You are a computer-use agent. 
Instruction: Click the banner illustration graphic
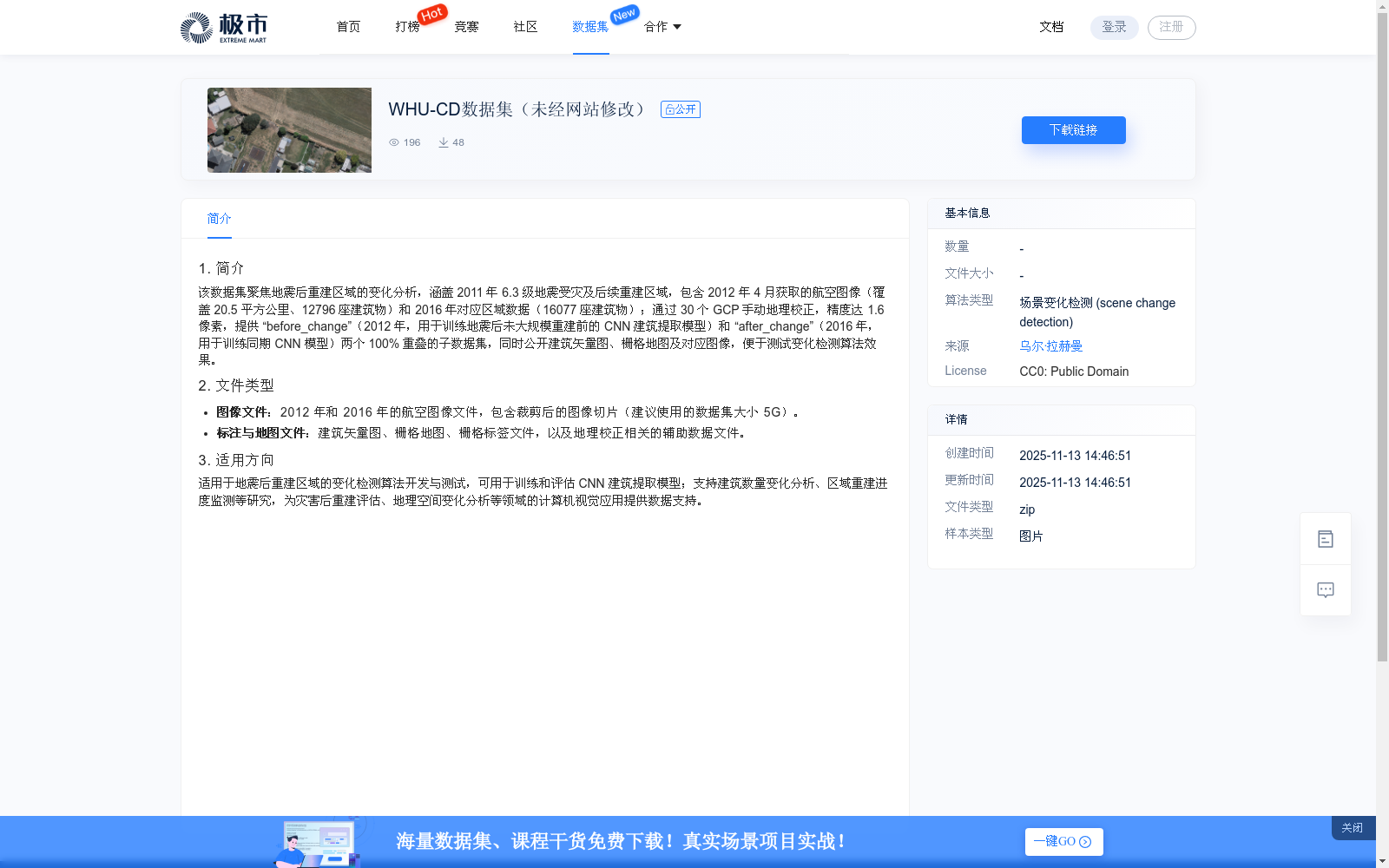coord(319,842)
